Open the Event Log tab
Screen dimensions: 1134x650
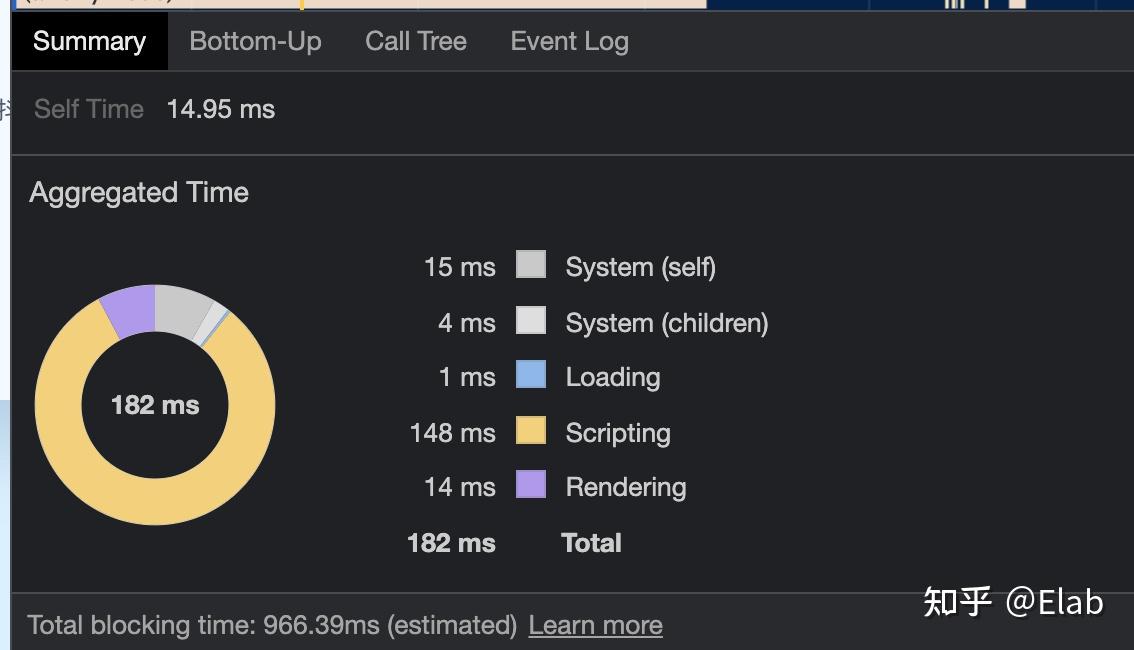tap(569, 41)
